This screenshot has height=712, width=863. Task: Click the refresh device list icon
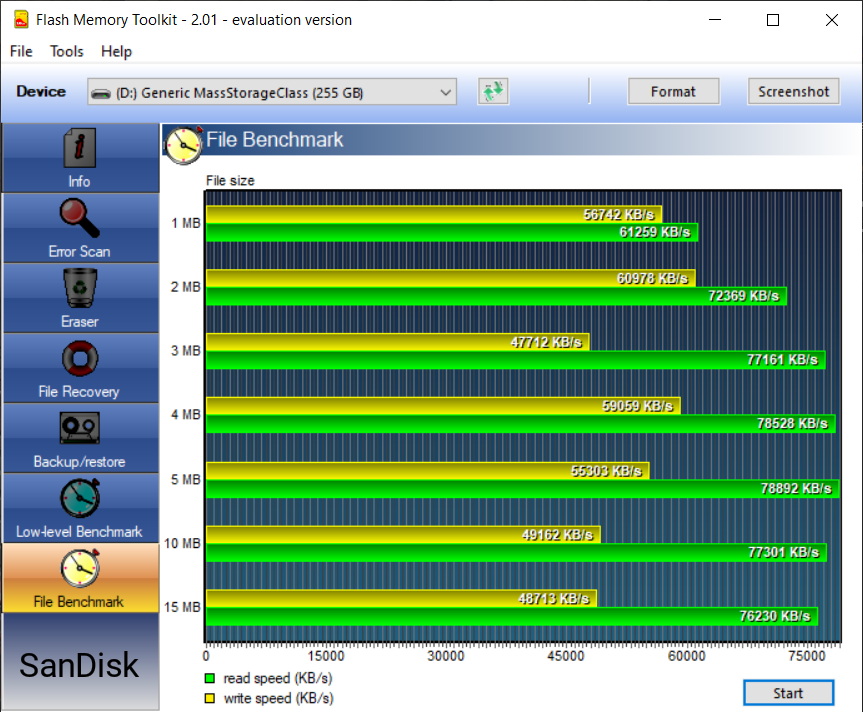493,91
